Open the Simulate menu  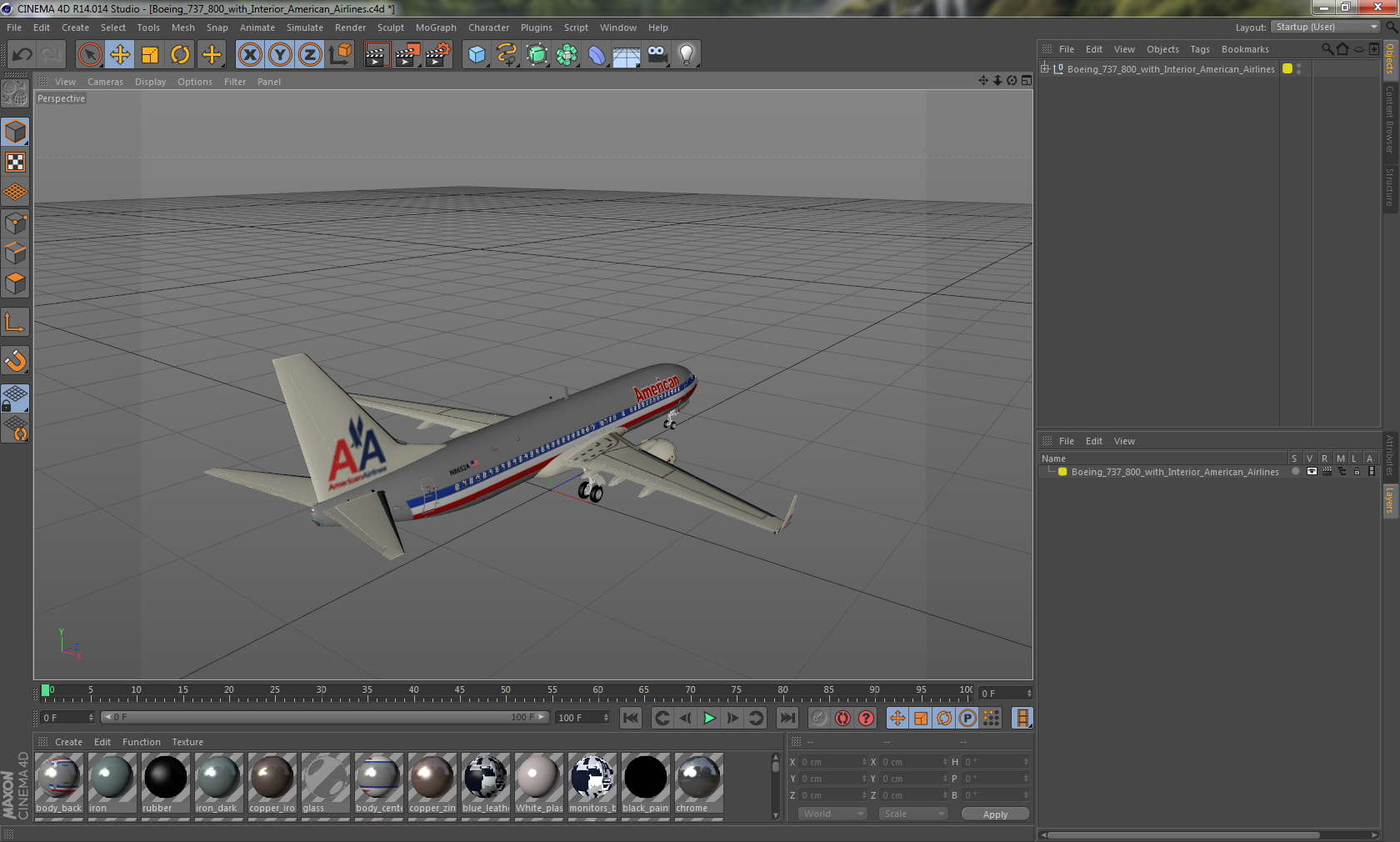(x=305, y=28)
